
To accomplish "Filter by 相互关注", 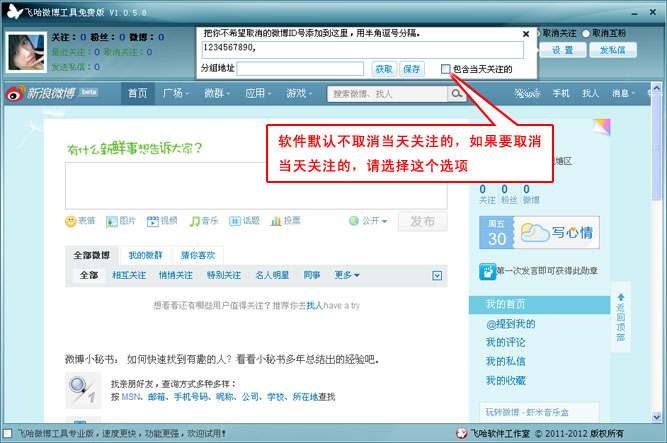I will [129, 275].
